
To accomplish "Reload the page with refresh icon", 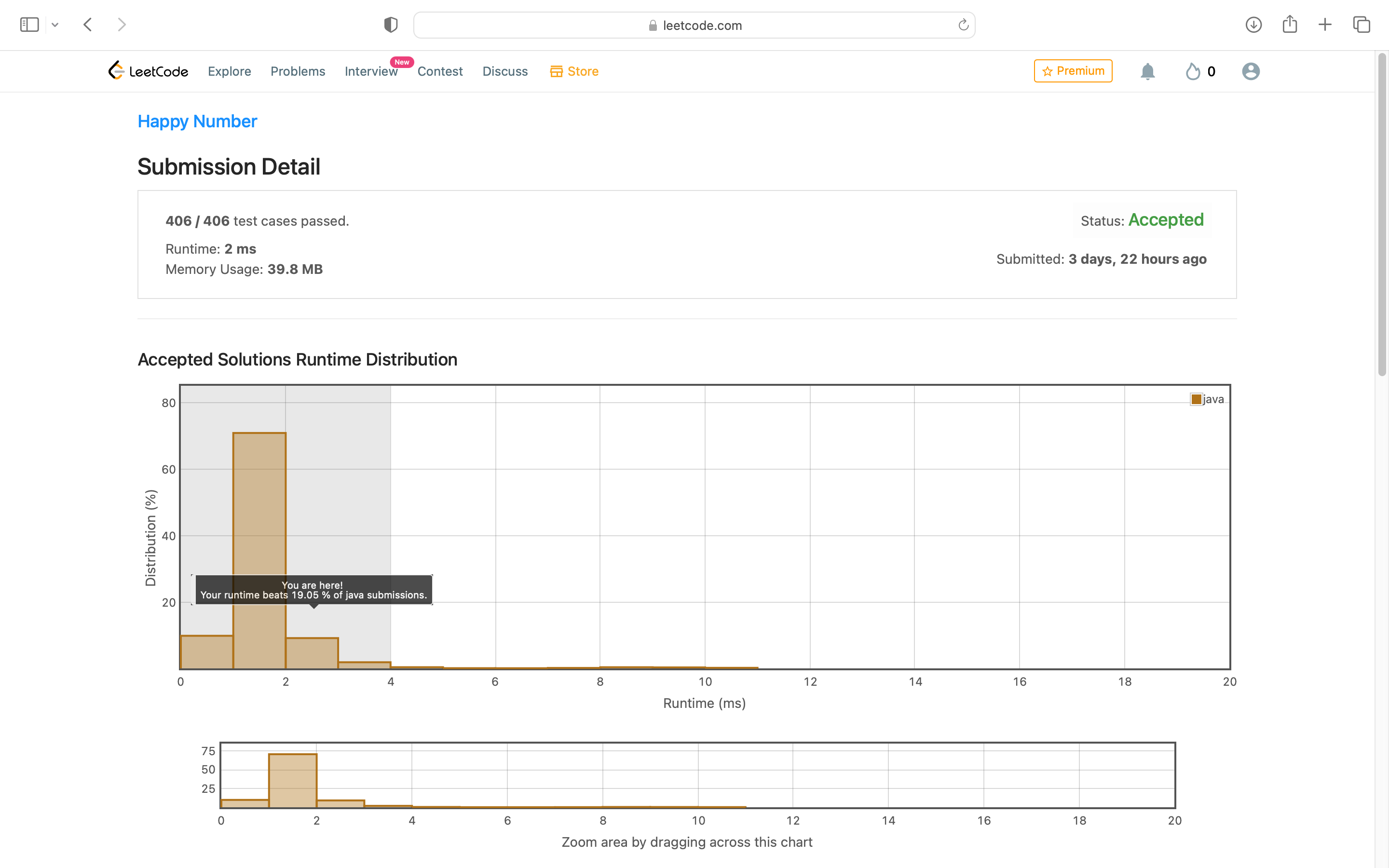I will click(963, 25).
